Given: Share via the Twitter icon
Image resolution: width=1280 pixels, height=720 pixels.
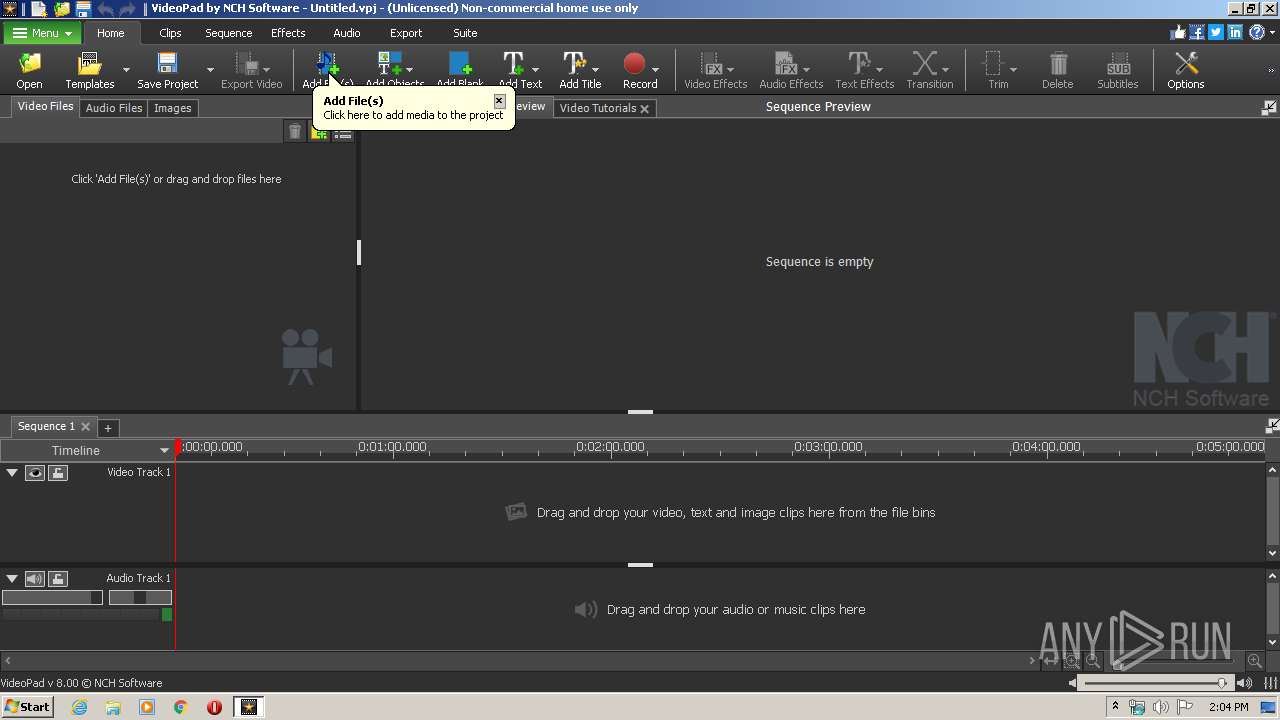Looking at the screenshot, I should click(1216, 32).
